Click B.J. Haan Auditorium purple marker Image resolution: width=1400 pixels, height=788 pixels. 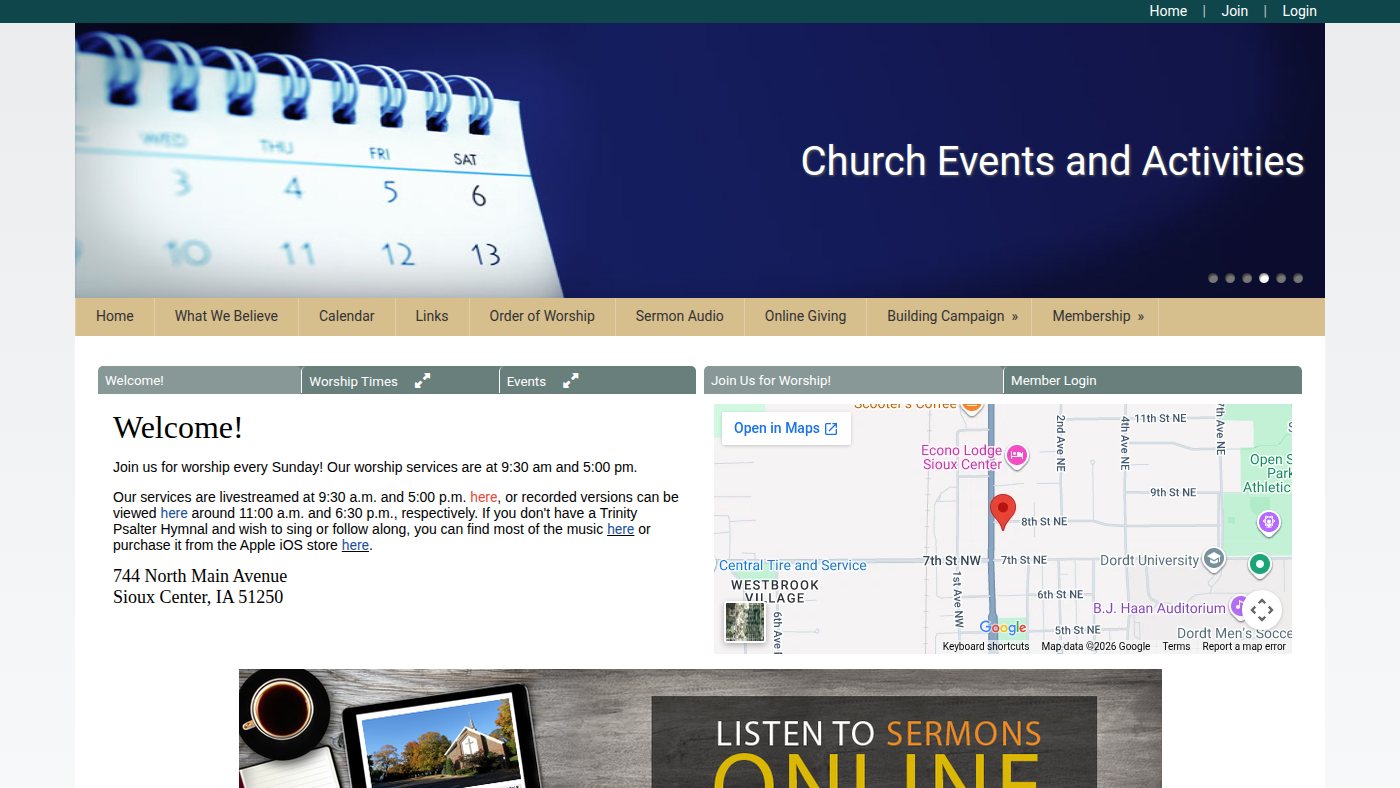pos(1239,607)
